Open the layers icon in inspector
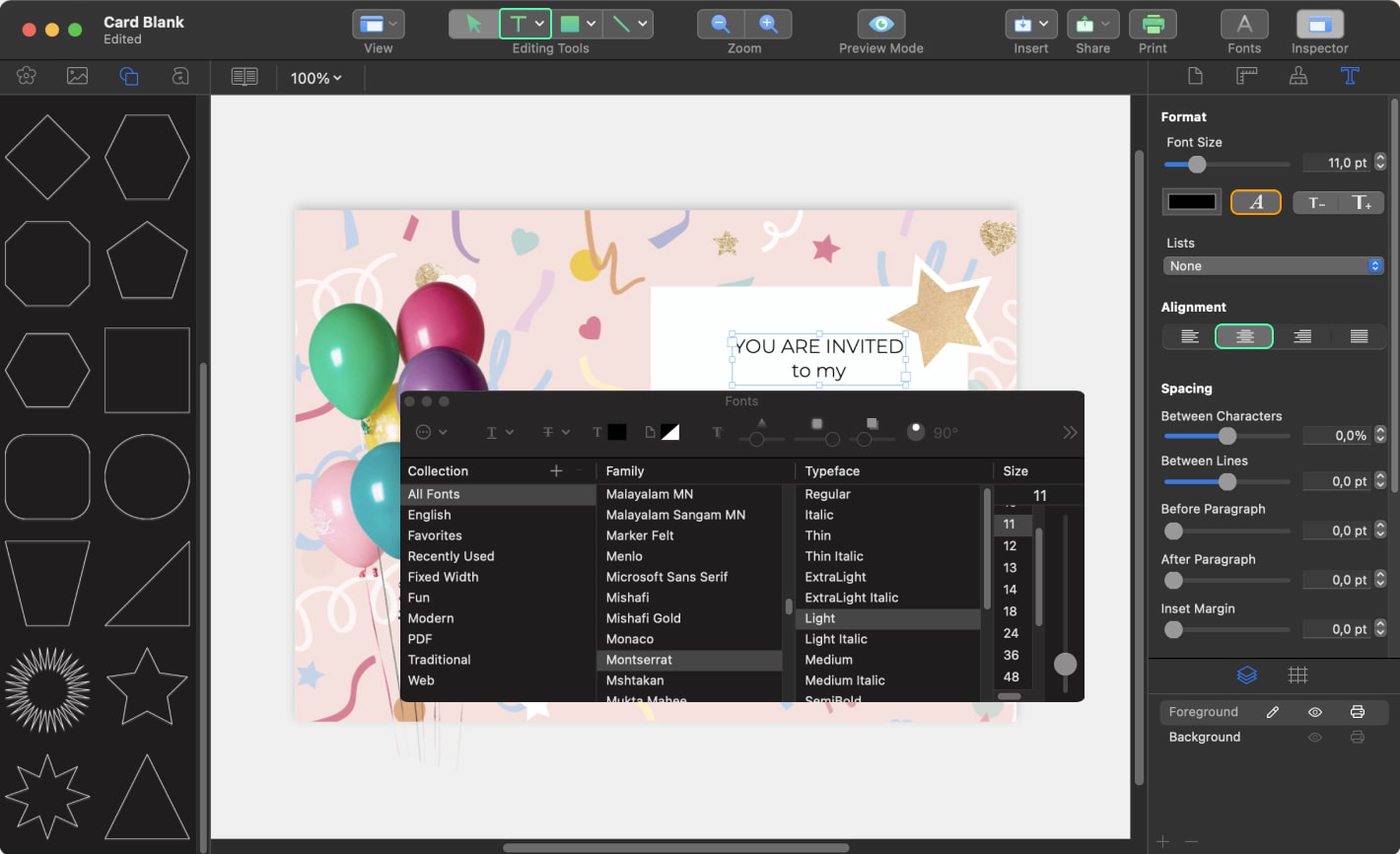 click(1247, 676)
